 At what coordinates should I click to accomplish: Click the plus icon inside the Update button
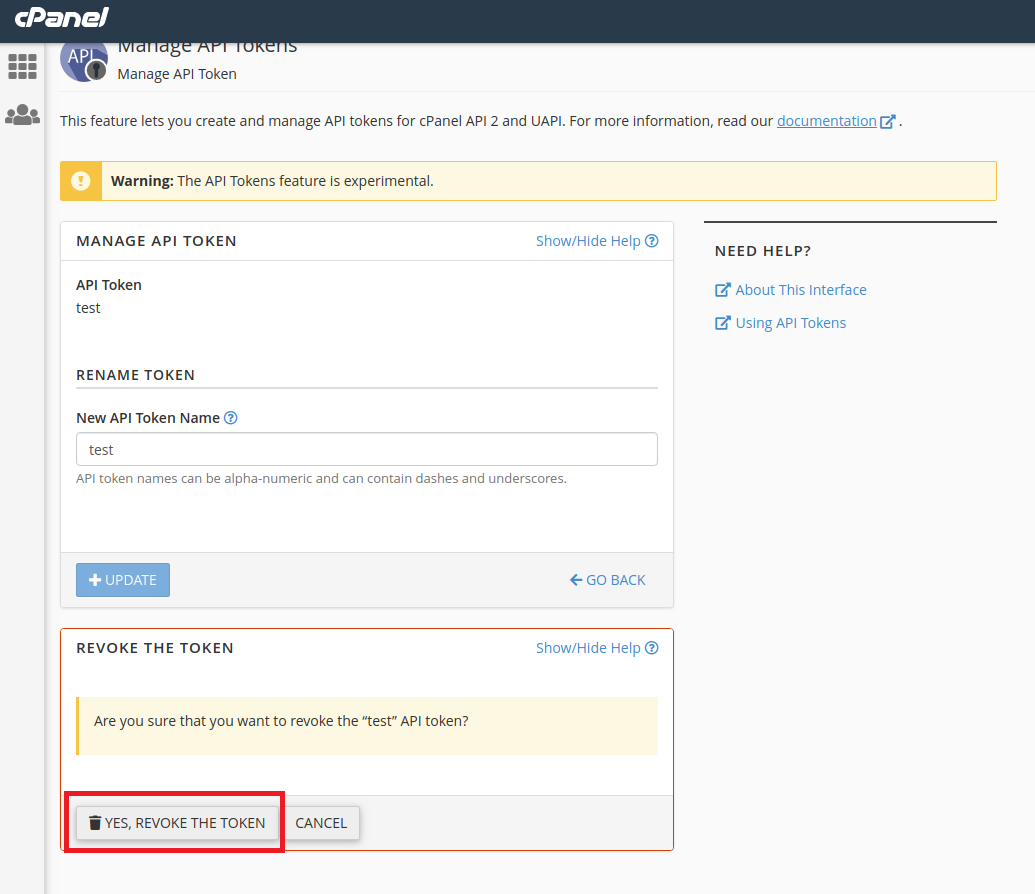point(96,579)
